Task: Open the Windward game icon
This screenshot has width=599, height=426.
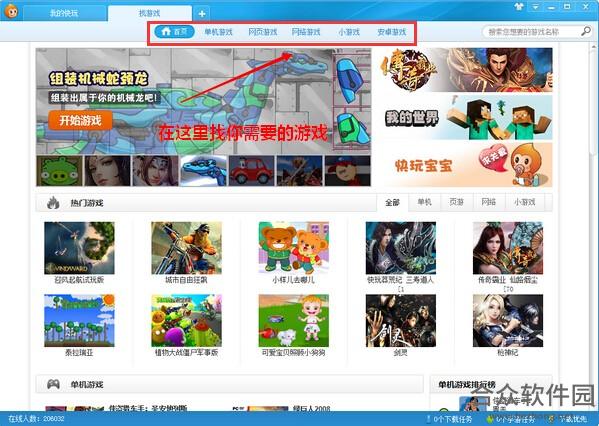Action: click(x=79, y=248)
